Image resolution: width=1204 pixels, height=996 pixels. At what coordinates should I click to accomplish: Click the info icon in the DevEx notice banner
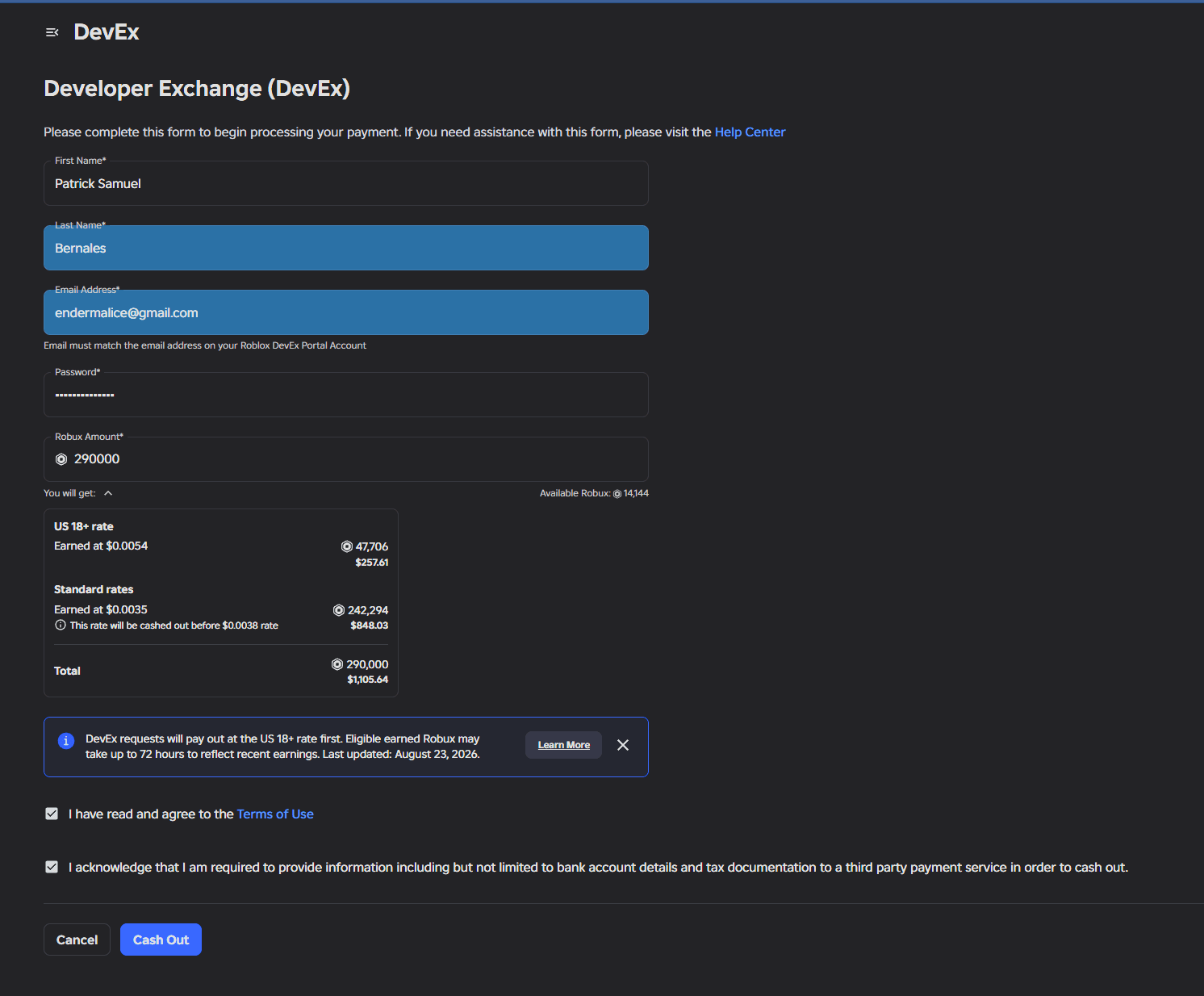coord(66,741)
